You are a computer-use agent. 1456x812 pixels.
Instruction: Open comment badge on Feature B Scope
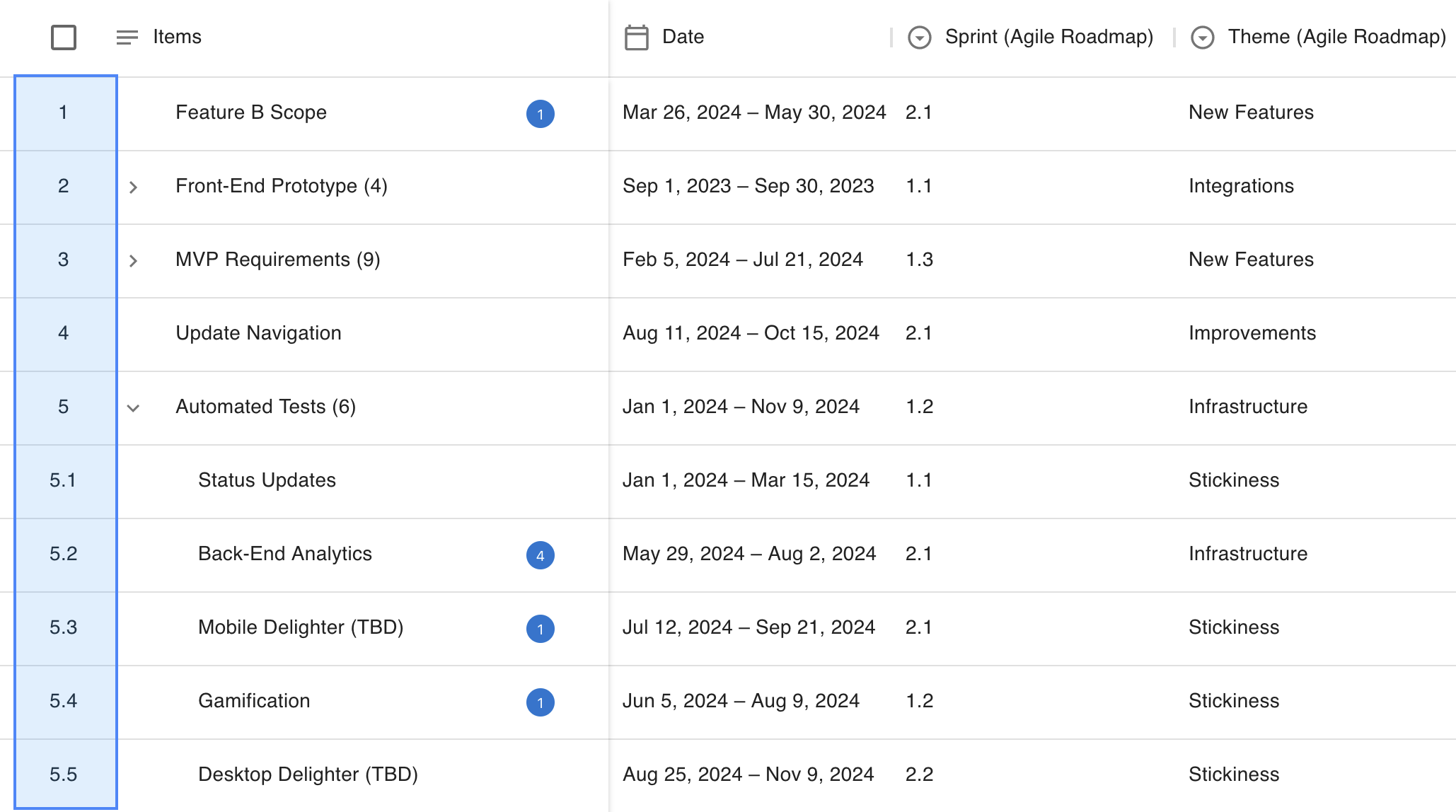pos(540,114)
